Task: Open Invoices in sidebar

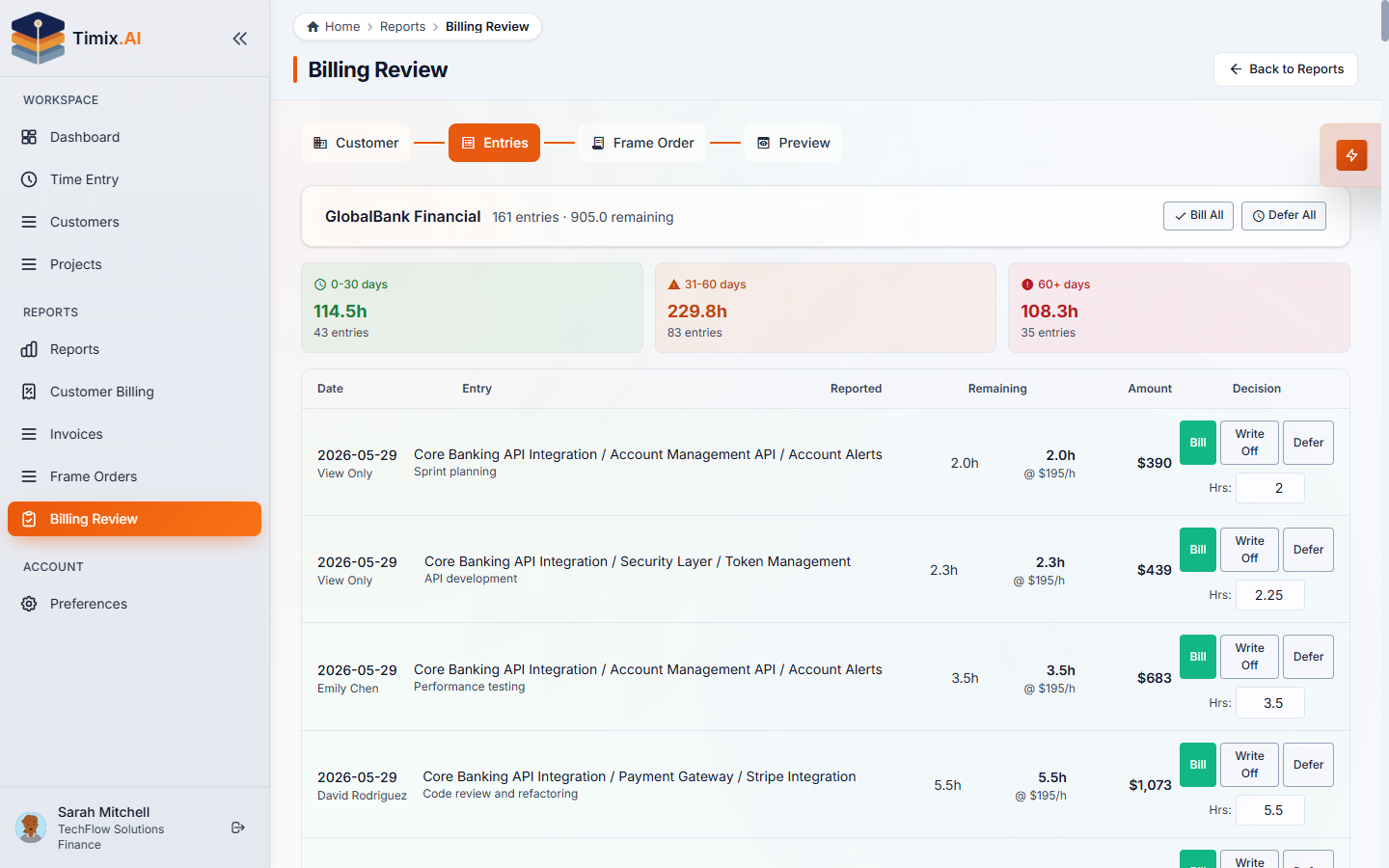Action: 134,434
